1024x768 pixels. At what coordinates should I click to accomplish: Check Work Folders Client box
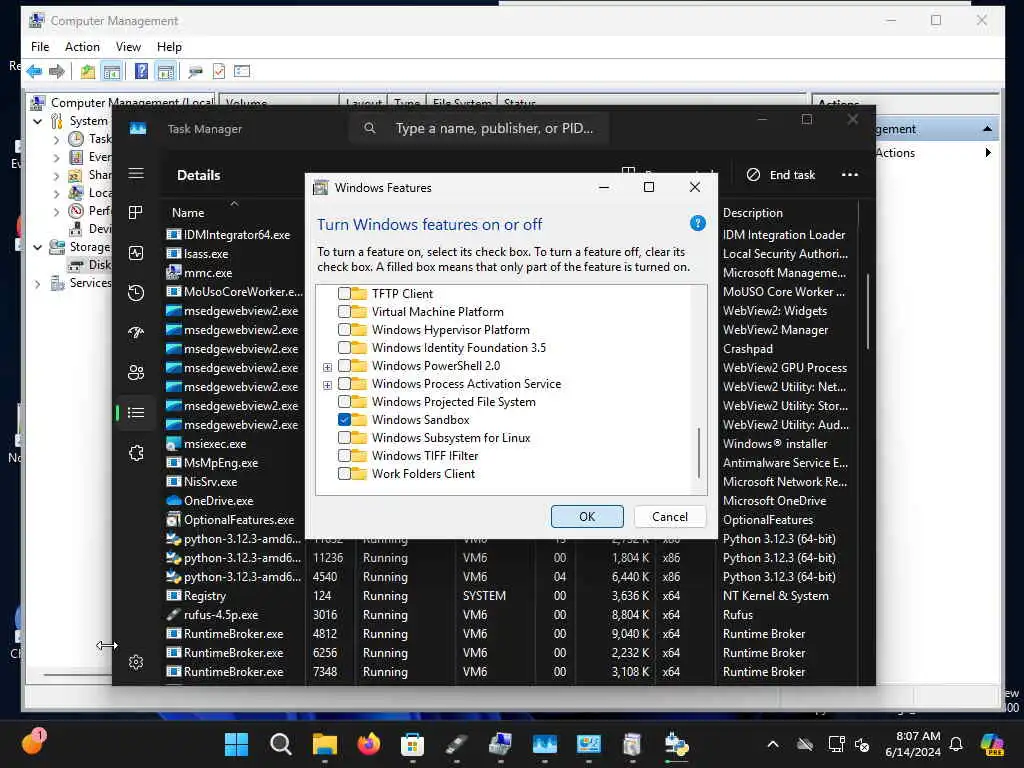(x=344, y=473)
